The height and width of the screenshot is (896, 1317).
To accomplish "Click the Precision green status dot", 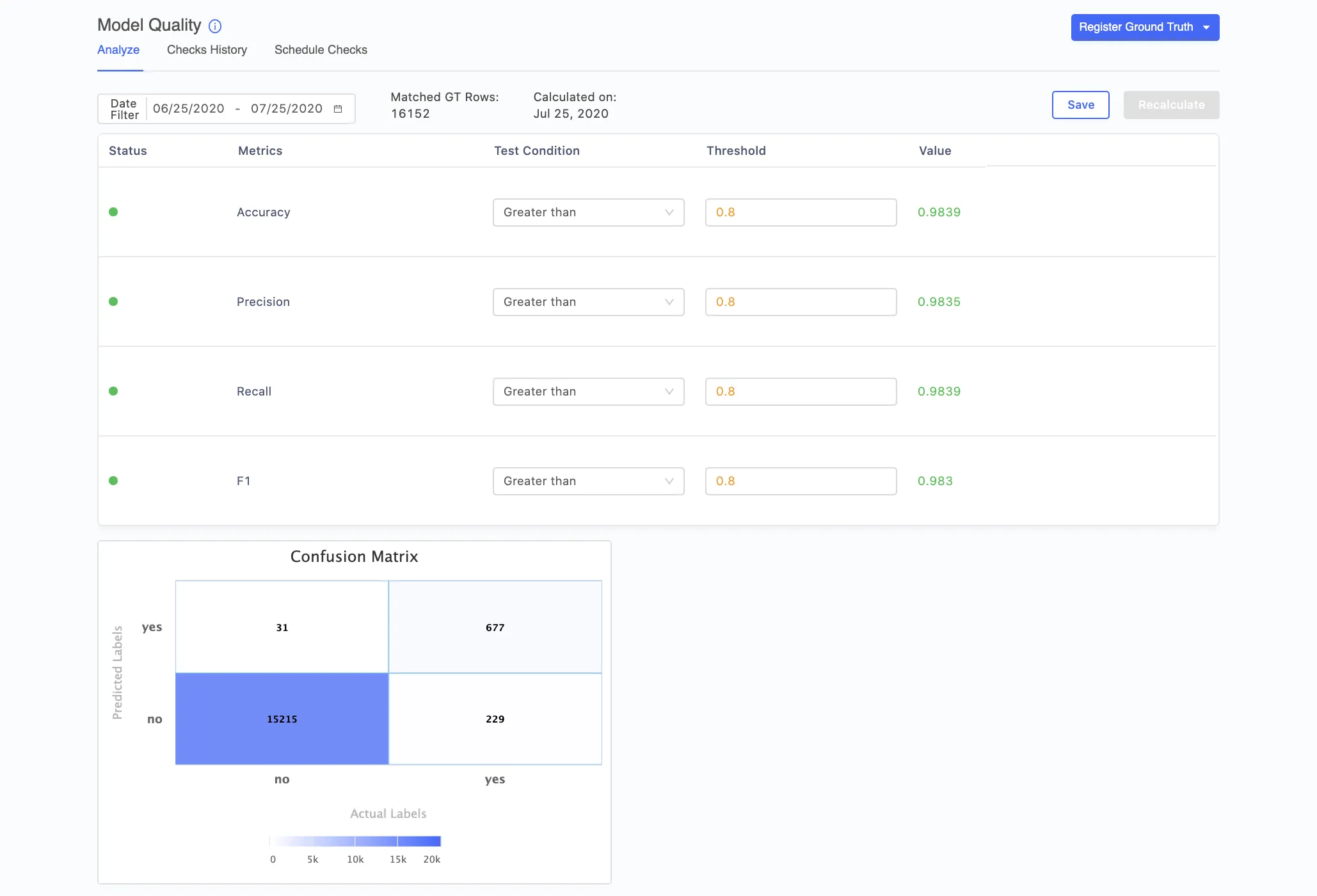I will click(113, 301).
